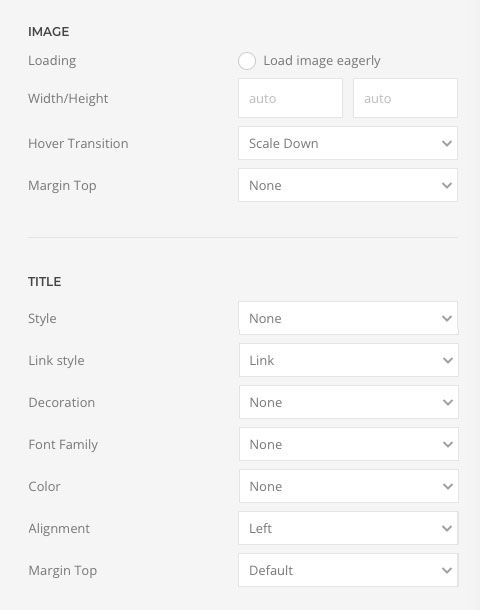Click the image Width input field
Image resolution: width=480 pixels, height=610 pixels.
291,98
